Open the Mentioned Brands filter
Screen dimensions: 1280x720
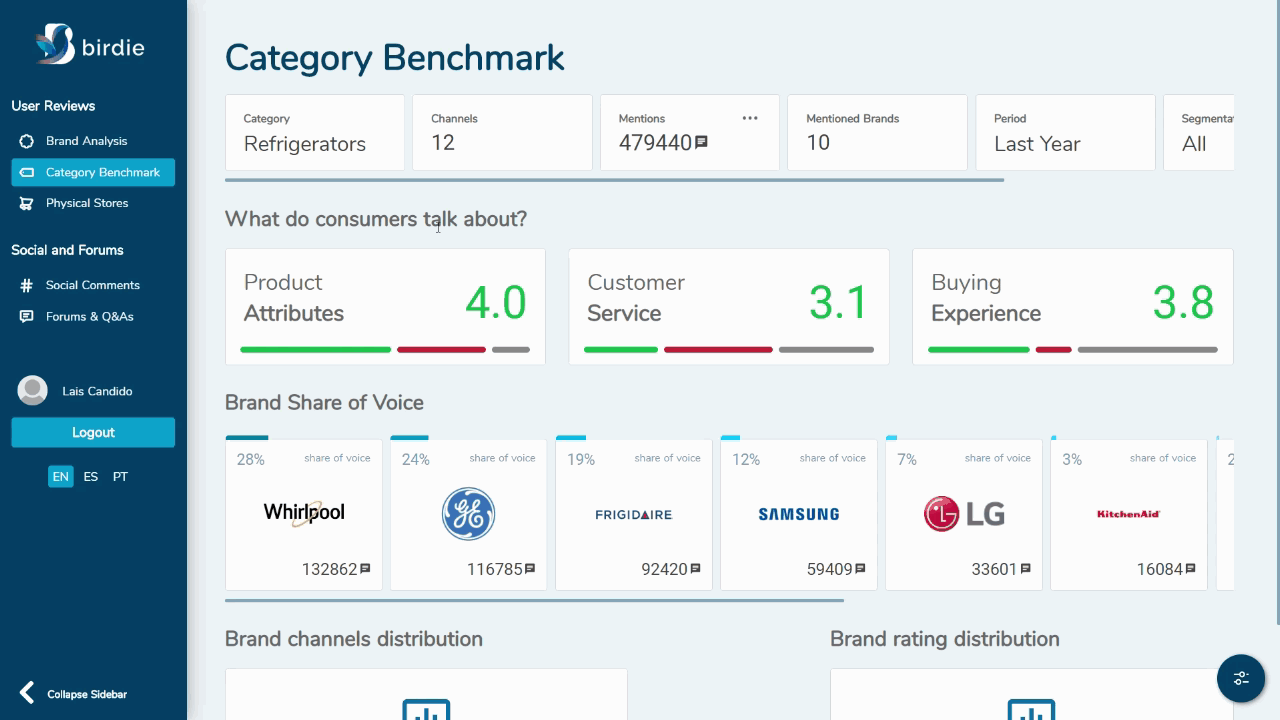point(877,133)
